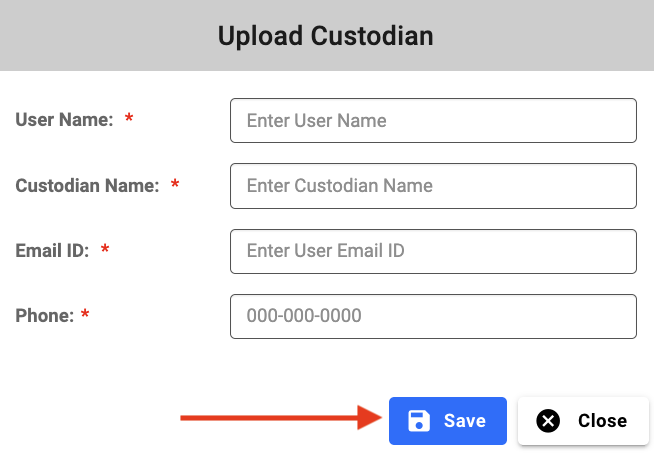The image size is (654, 456).
Task: Dismiss the dialog with the Close button
Action: pyautogui.click(x=584, y=421)
